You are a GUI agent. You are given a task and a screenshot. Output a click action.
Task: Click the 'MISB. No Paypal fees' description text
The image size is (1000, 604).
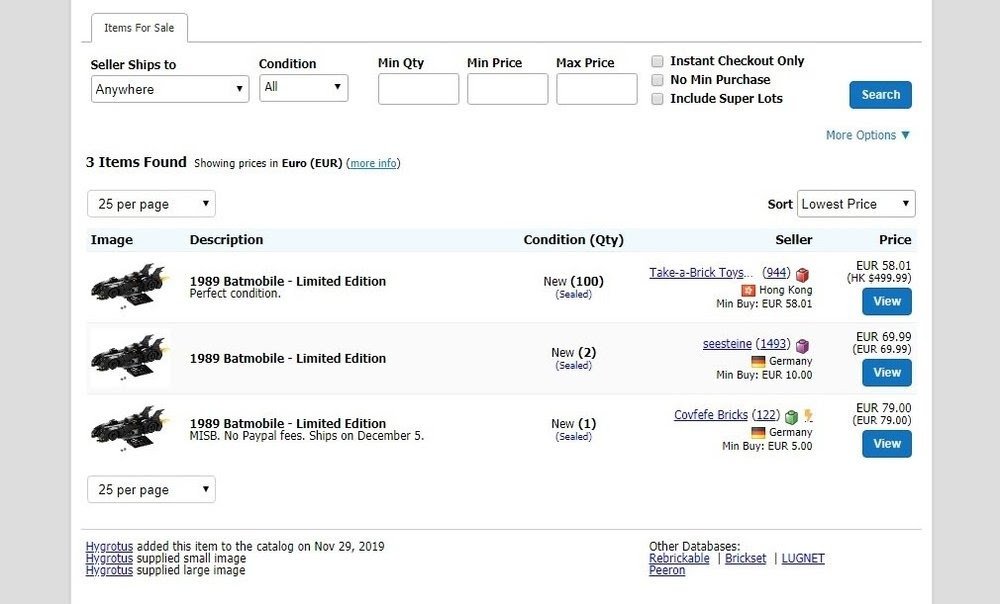tap(307, 436)
